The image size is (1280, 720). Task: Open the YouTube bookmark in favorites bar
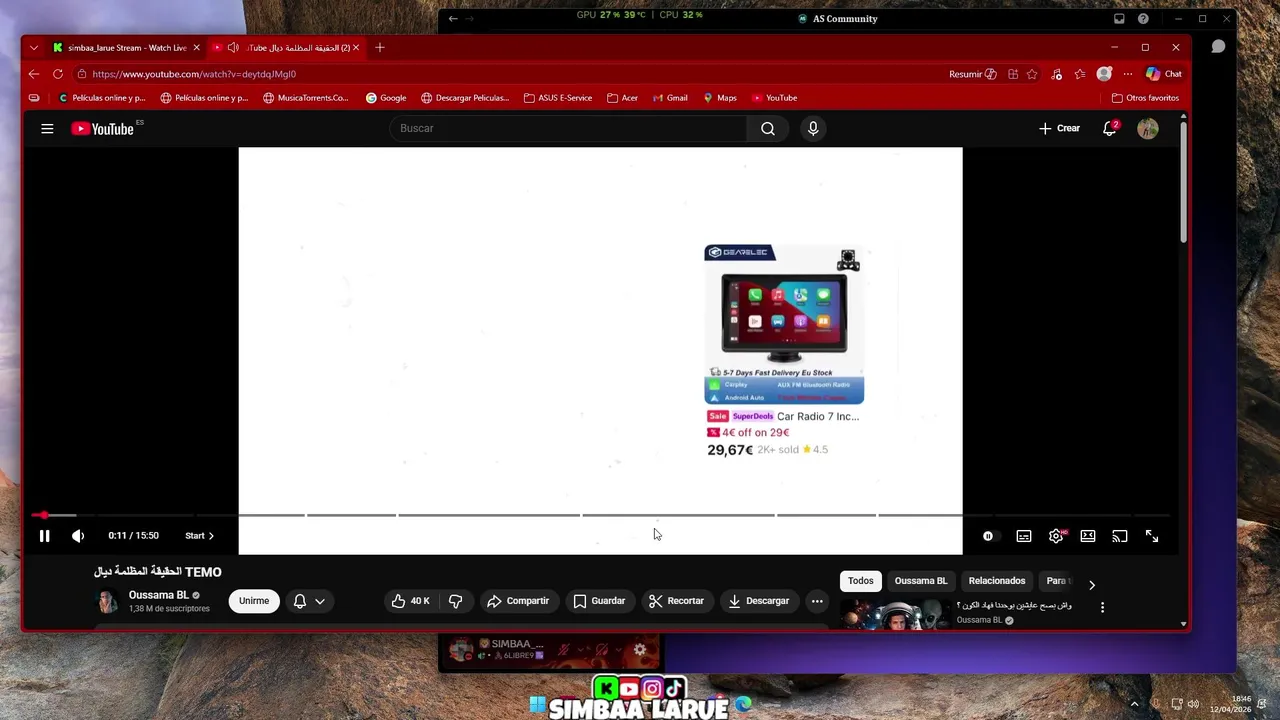[775, 98]
